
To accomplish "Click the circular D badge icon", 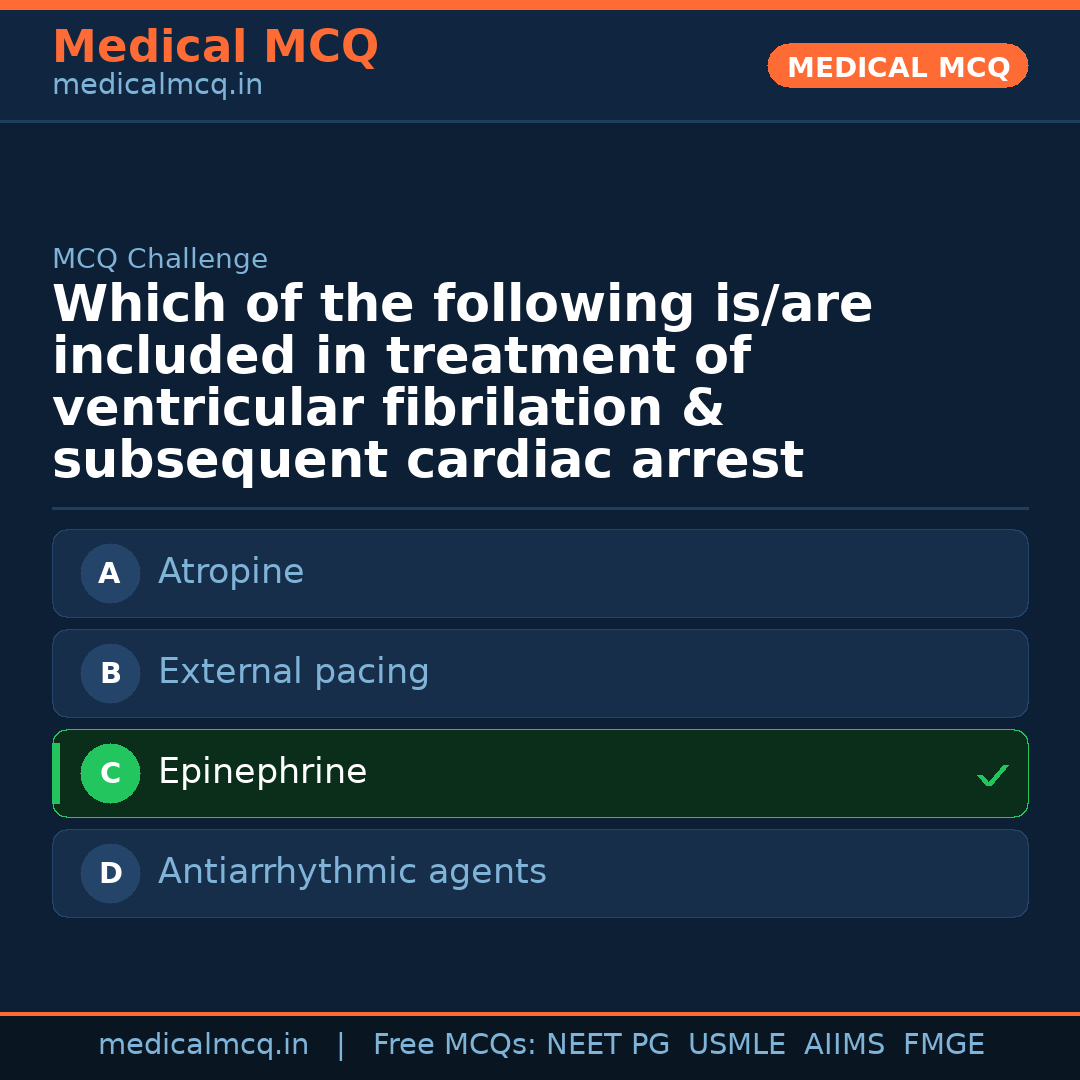I will coord(110,873).
